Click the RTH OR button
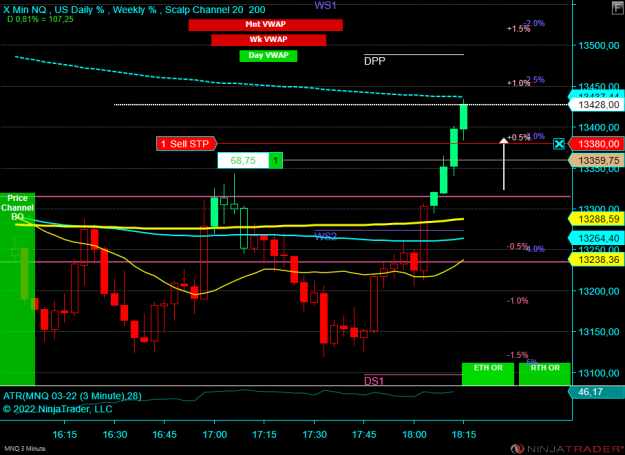The height and width of the screenshot is (455, 625). click(545, 374)
